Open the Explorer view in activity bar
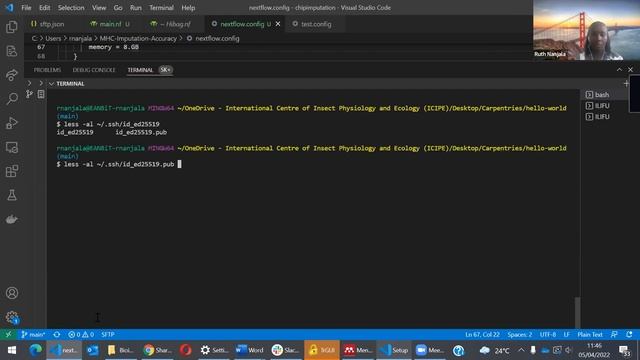This screenshot has height=360, width=640. click(x=12, y=27)
